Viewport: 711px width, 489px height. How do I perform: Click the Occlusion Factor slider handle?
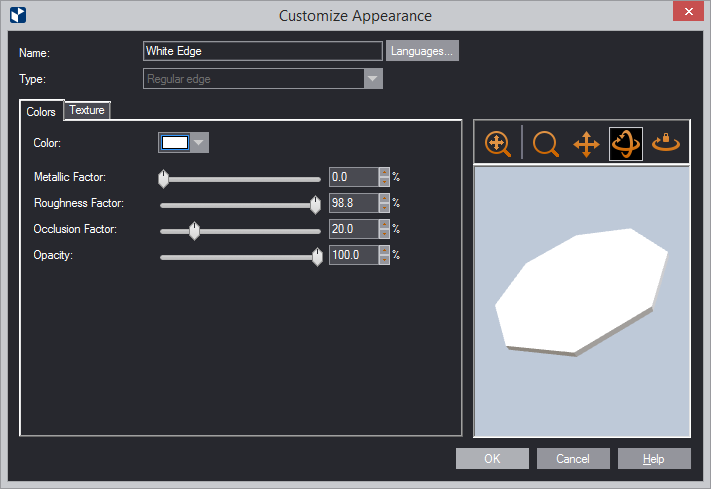point(194,231)
